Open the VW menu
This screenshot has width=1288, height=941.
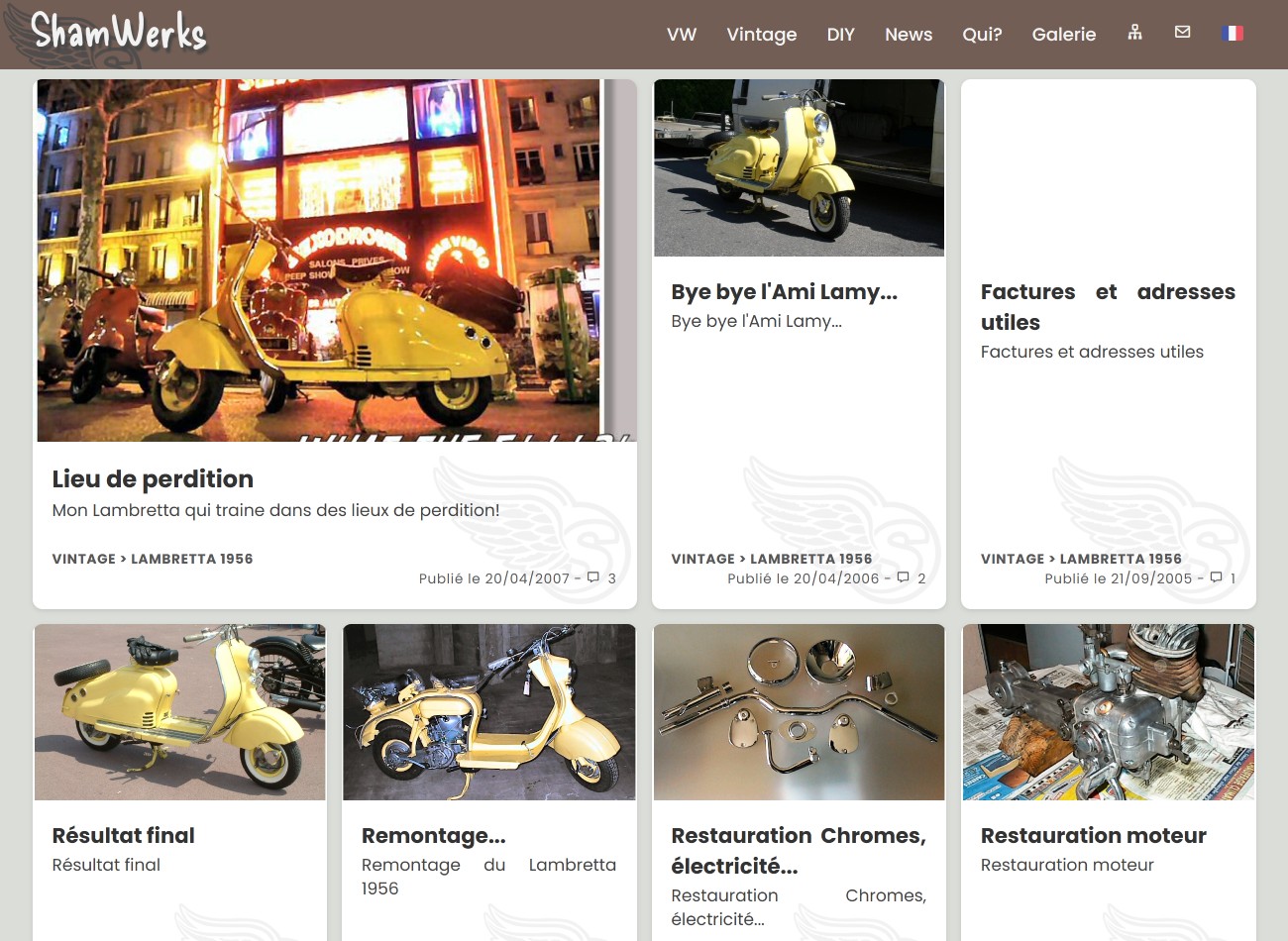click(x=682, y=35)
